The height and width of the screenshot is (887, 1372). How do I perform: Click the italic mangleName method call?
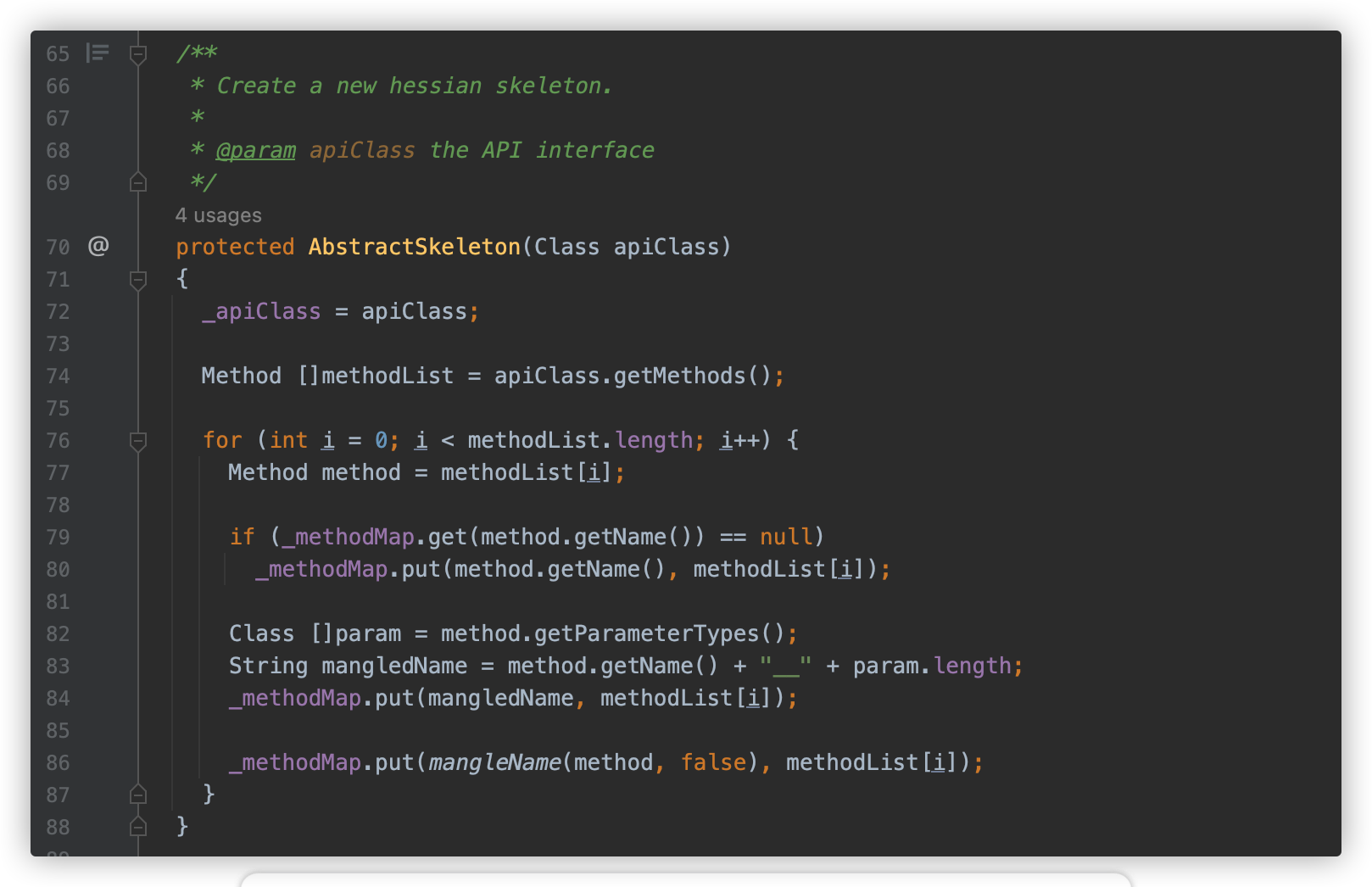[x=494, y=762]
